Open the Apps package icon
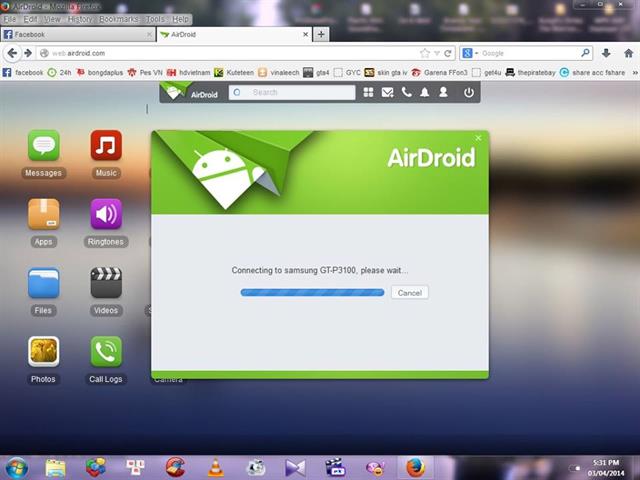This screenshot has height=480, width=640. 44,214
